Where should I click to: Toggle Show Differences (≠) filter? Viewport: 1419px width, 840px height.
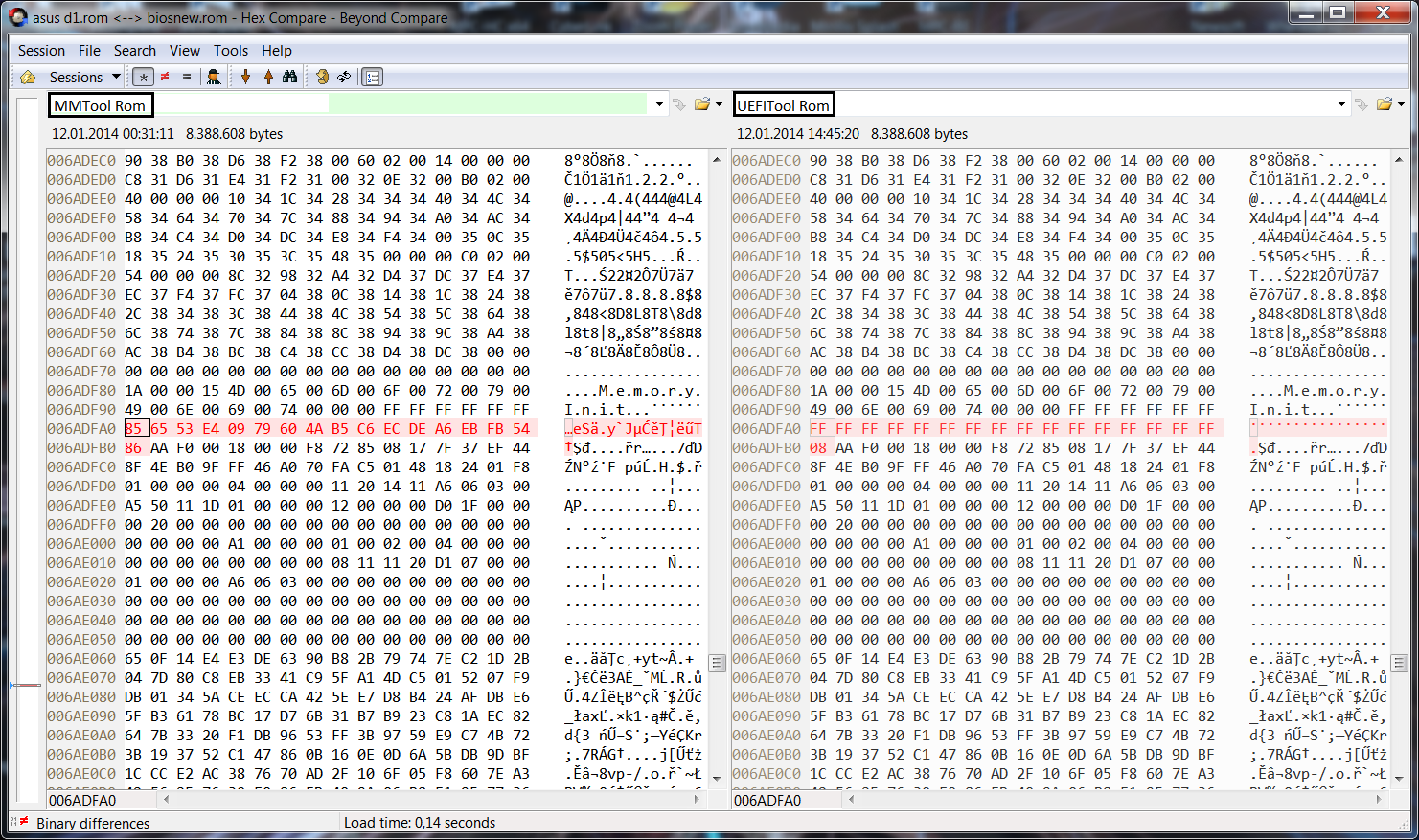[165, 77]
